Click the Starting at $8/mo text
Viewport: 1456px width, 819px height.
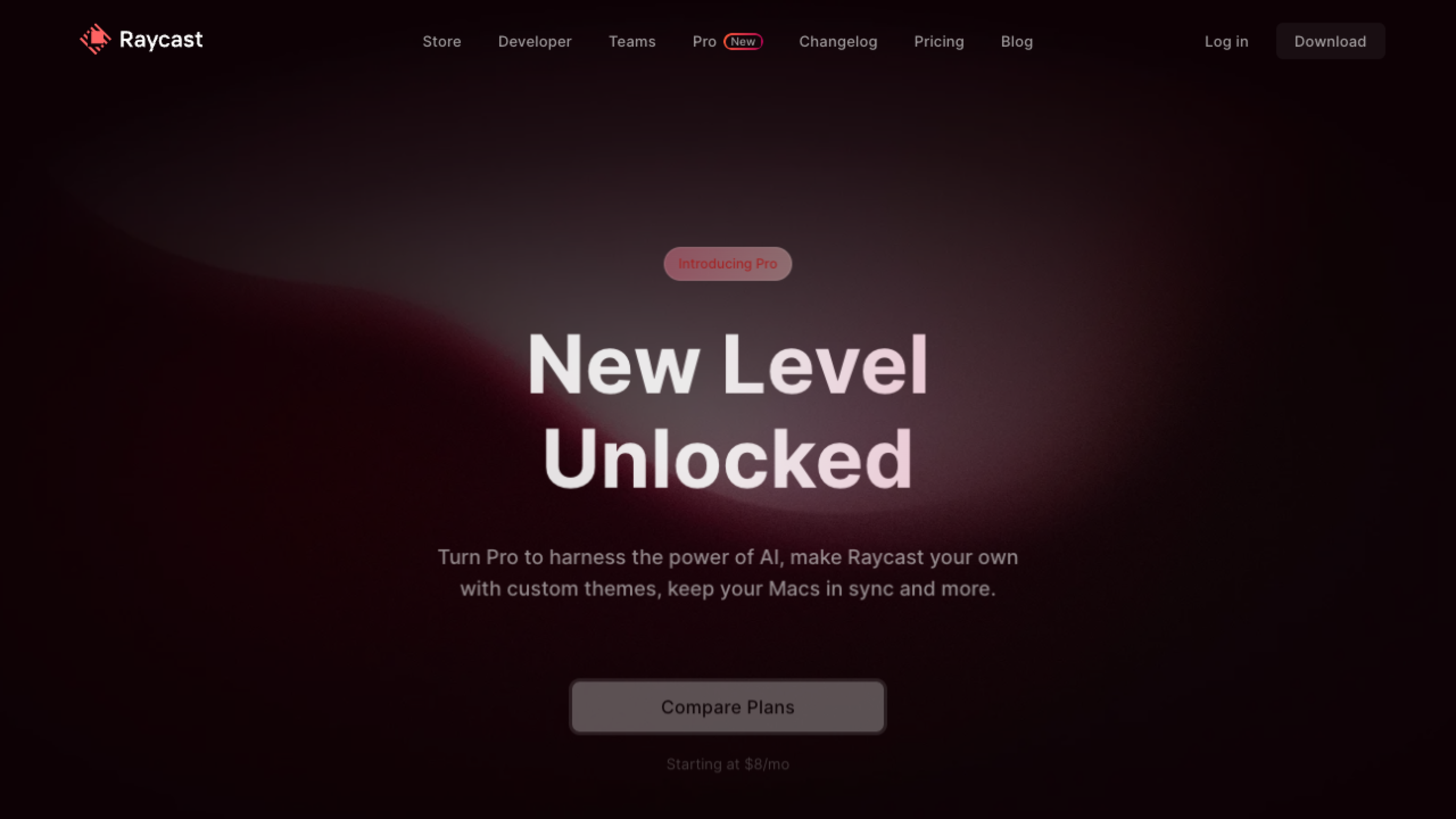[x=728, y=765]
